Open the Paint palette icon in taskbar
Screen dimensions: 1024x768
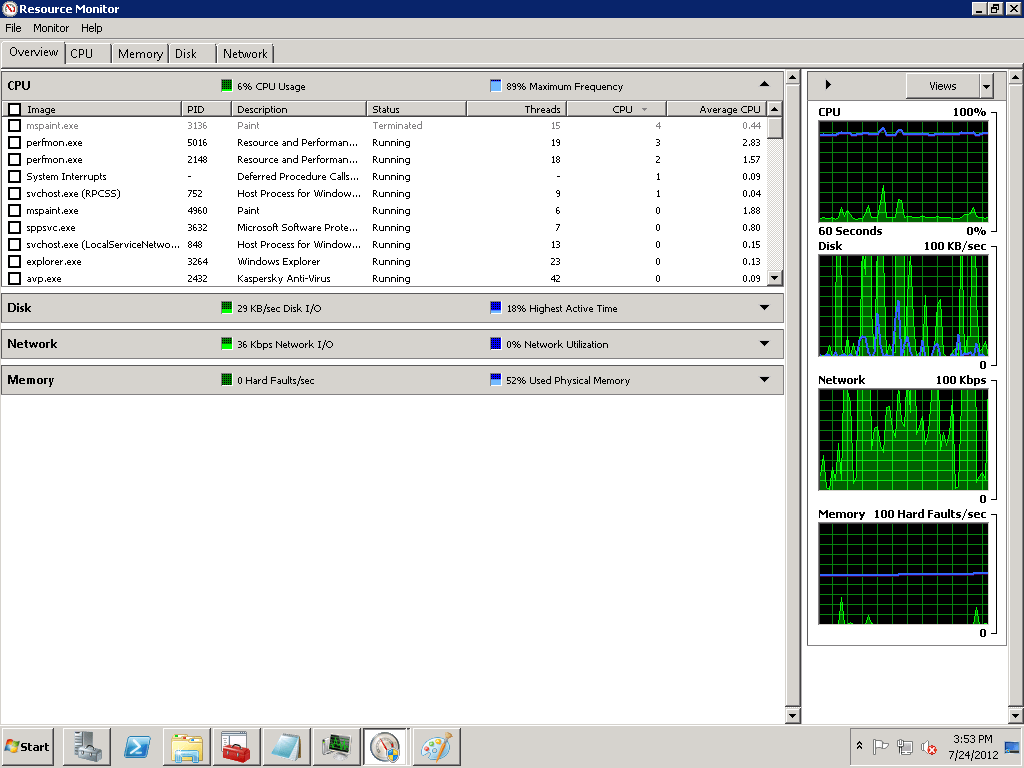point(437,746)
